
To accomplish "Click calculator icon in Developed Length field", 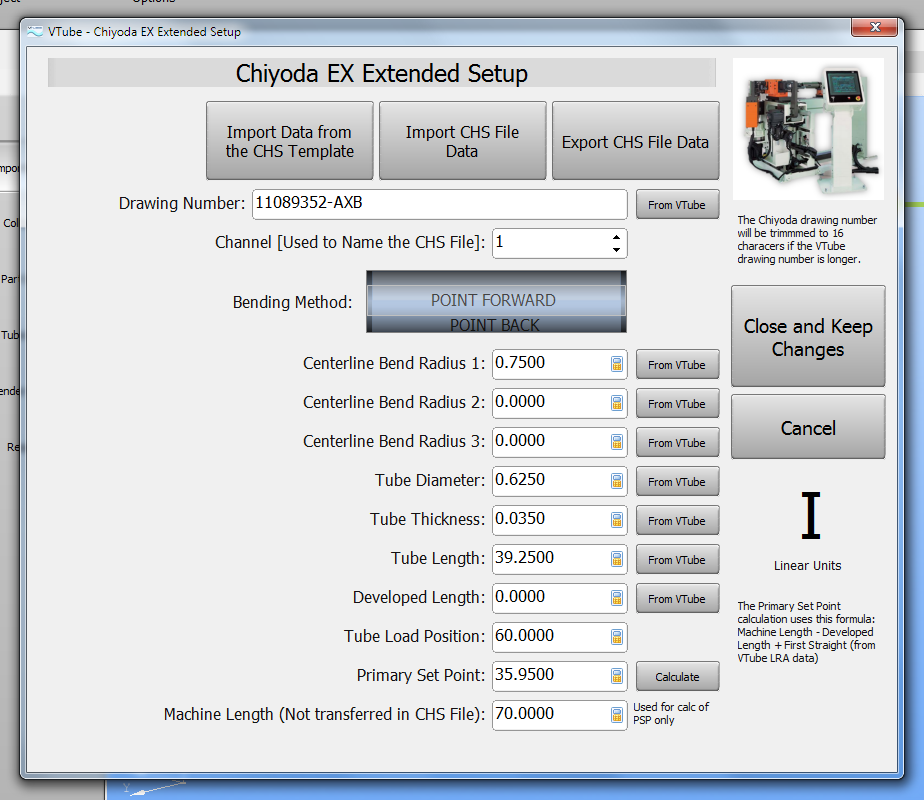I will click(617, 599).
